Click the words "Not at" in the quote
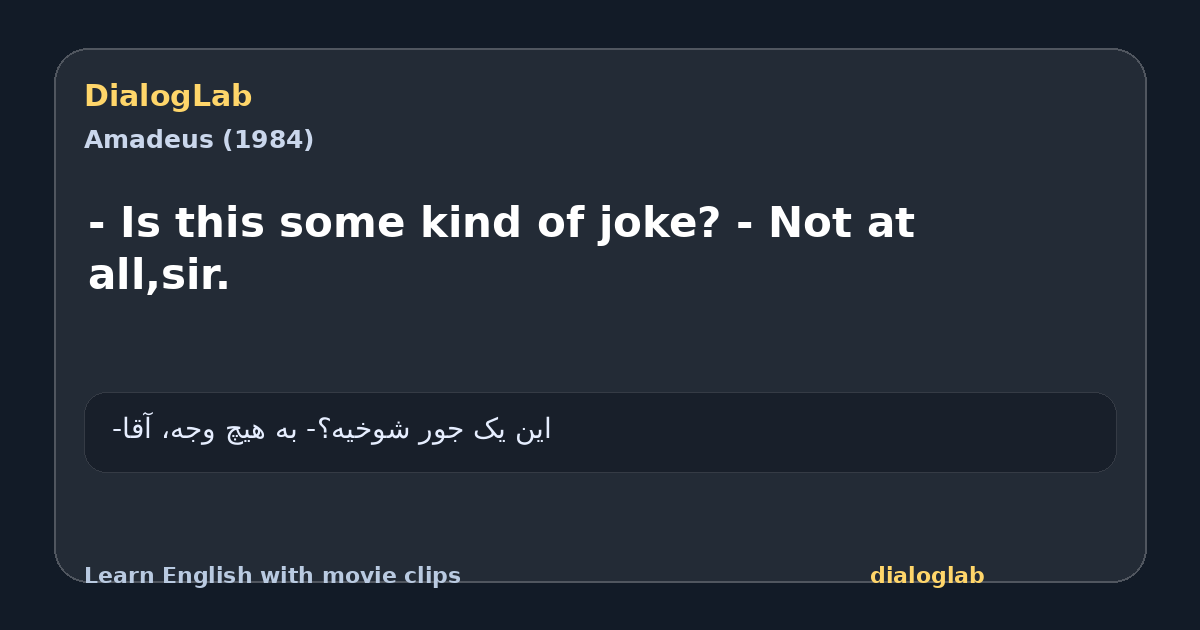The image size is (1200, 630). tap(841, 224)
